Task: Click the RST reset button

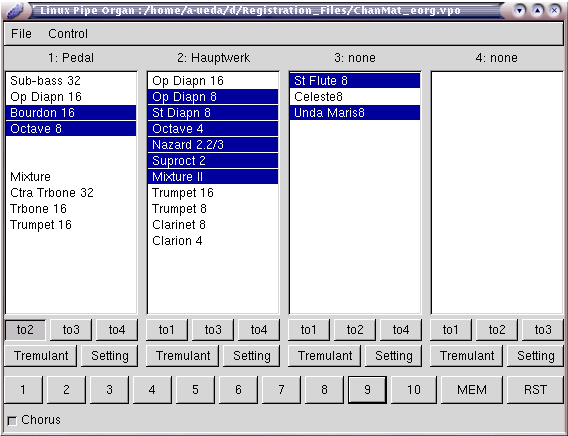Action: [535, 390]
